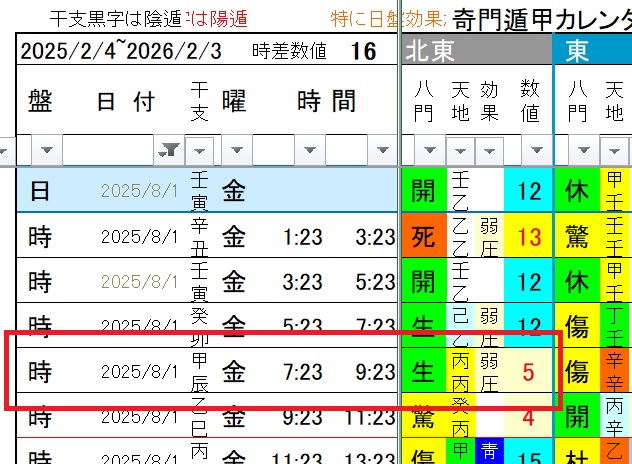Click the orange 死 cell

[423, 237]
